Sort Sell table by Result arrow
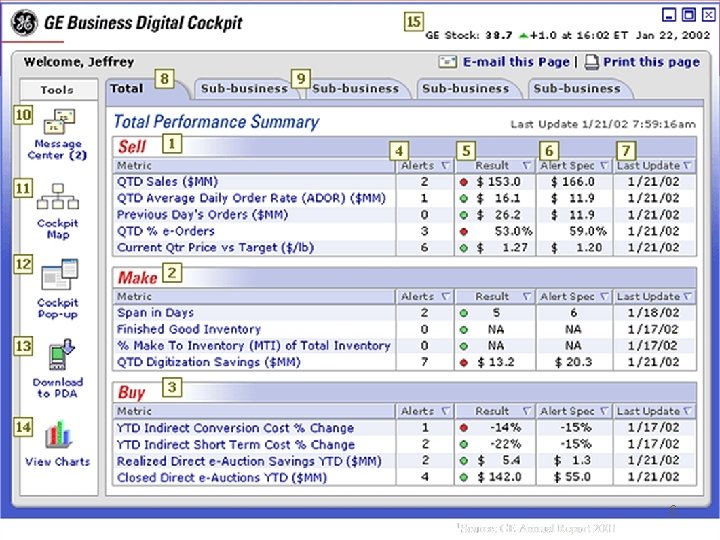Screen dimensions: 720x540 tap(527, 165)
